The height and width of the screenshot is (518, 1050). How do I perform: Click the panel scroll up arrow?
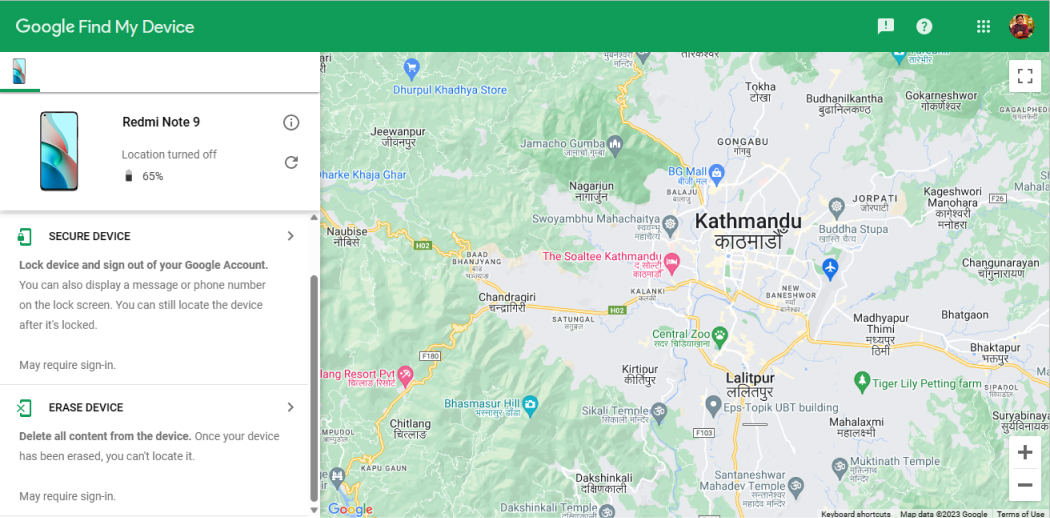coord(314,218)
